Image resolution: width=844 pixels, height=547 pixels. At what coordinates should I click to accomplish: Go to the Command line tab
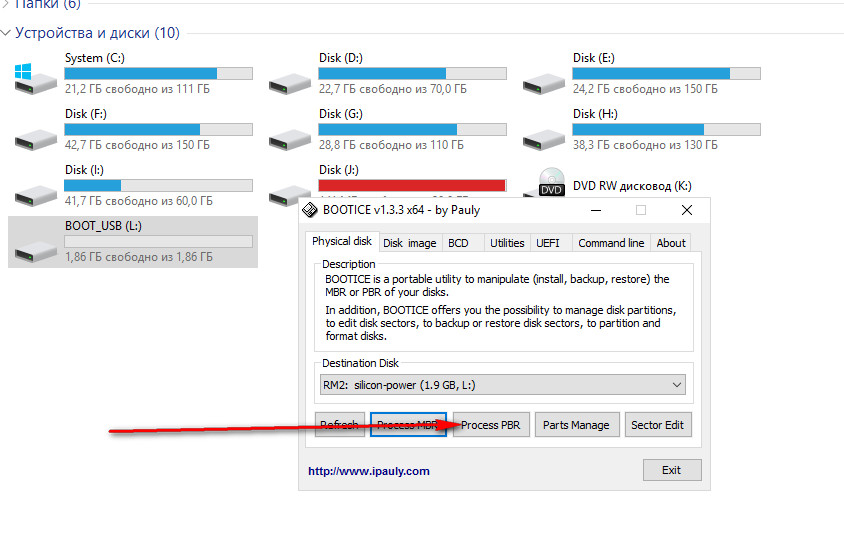tap(610, 243)
